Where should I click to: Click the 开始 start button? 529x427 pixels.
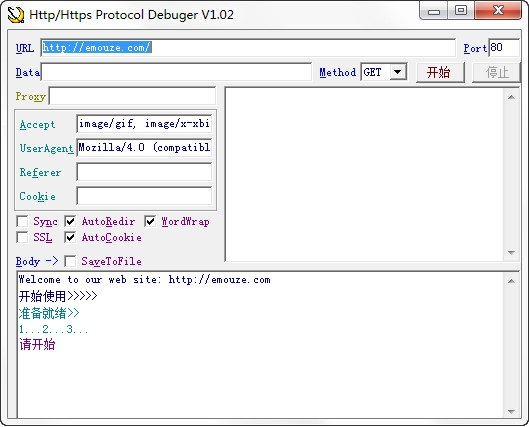[x=440, y=72]
